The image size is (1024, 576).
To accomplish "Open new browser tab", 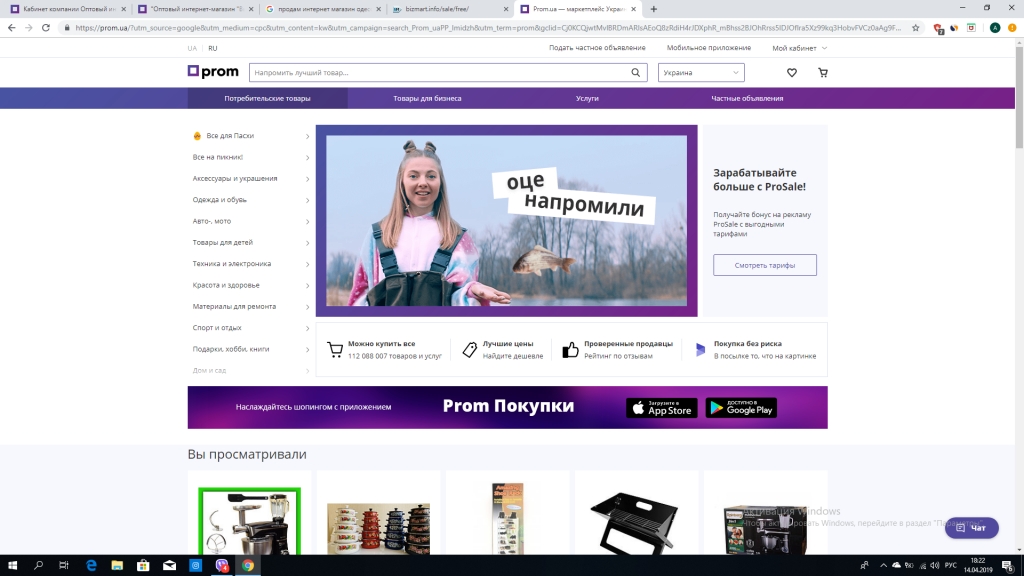I will (654, 9).
